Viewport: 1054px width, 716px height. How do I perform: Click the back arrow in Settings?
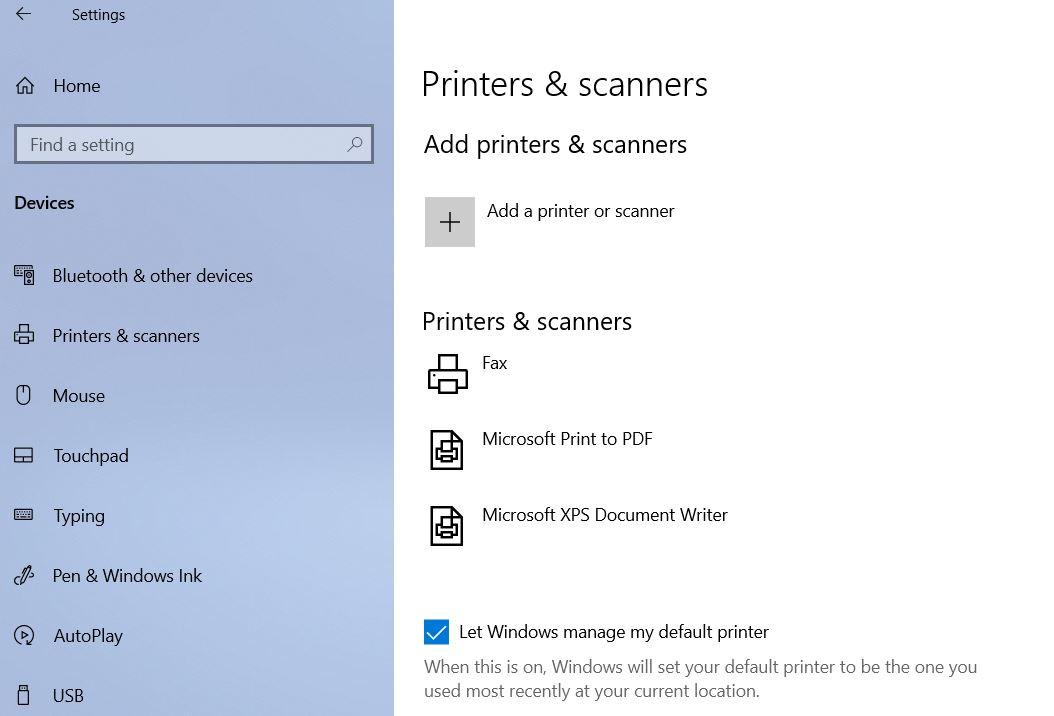pyautogui.click(x=23, y=14)
